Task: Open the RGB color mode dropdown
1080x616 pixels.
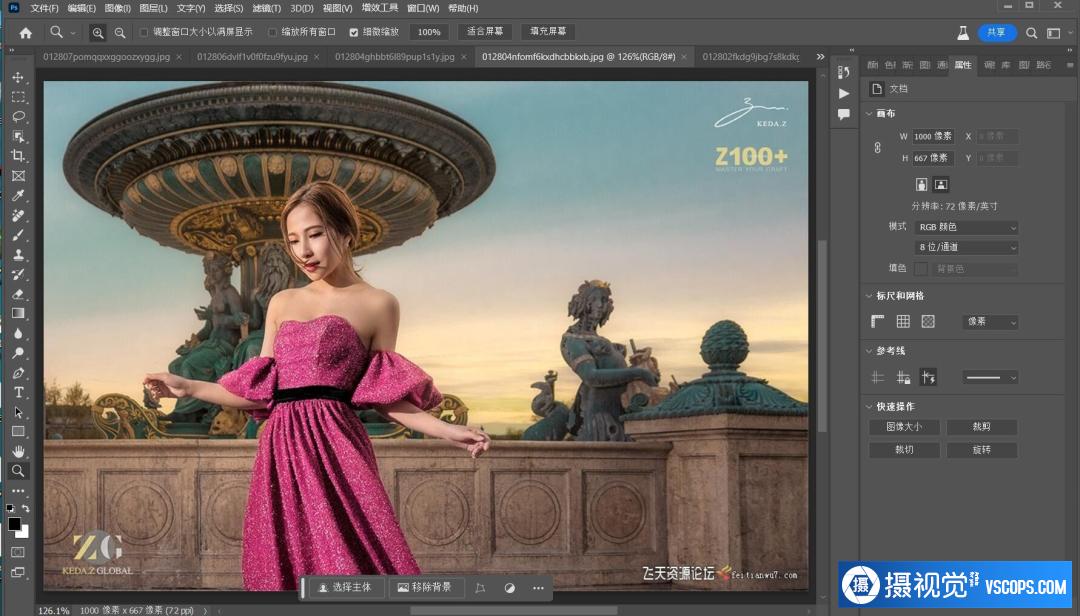Action: click(966, 227)
